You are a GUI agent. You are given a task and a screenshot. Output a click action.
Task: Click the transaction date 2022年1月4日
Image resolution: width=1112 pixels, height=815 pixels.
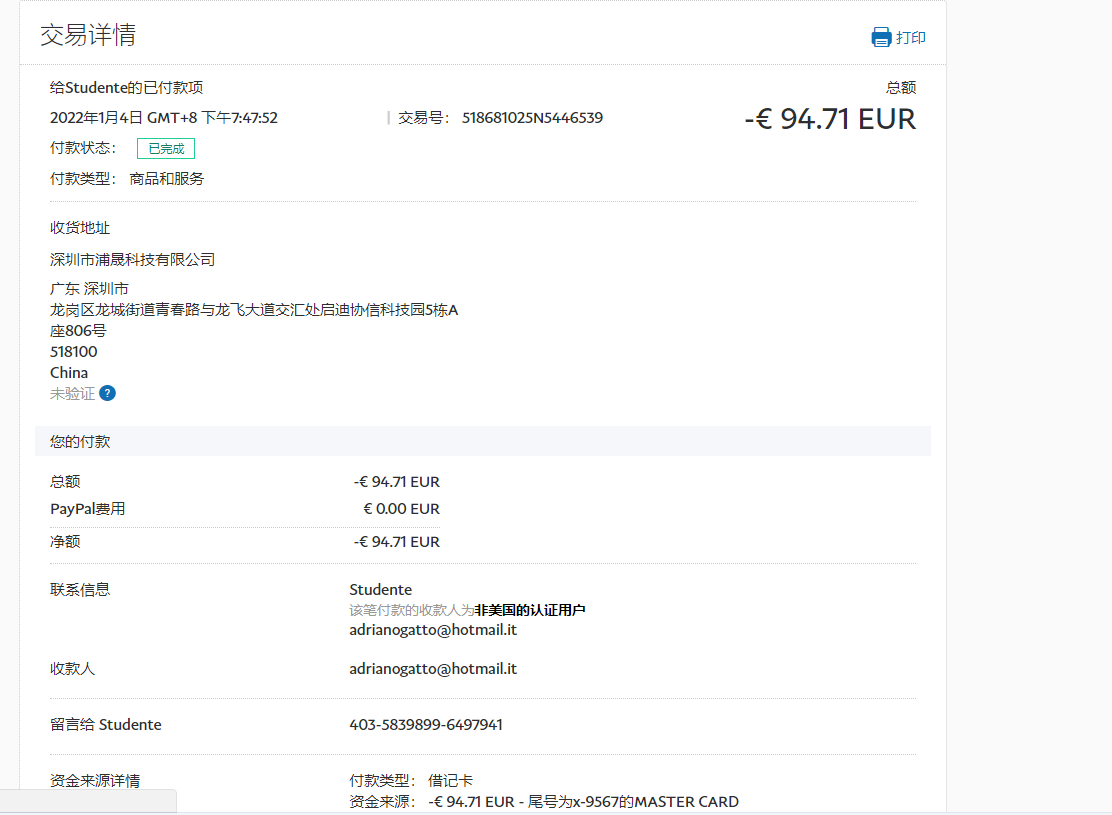point(97,118)
